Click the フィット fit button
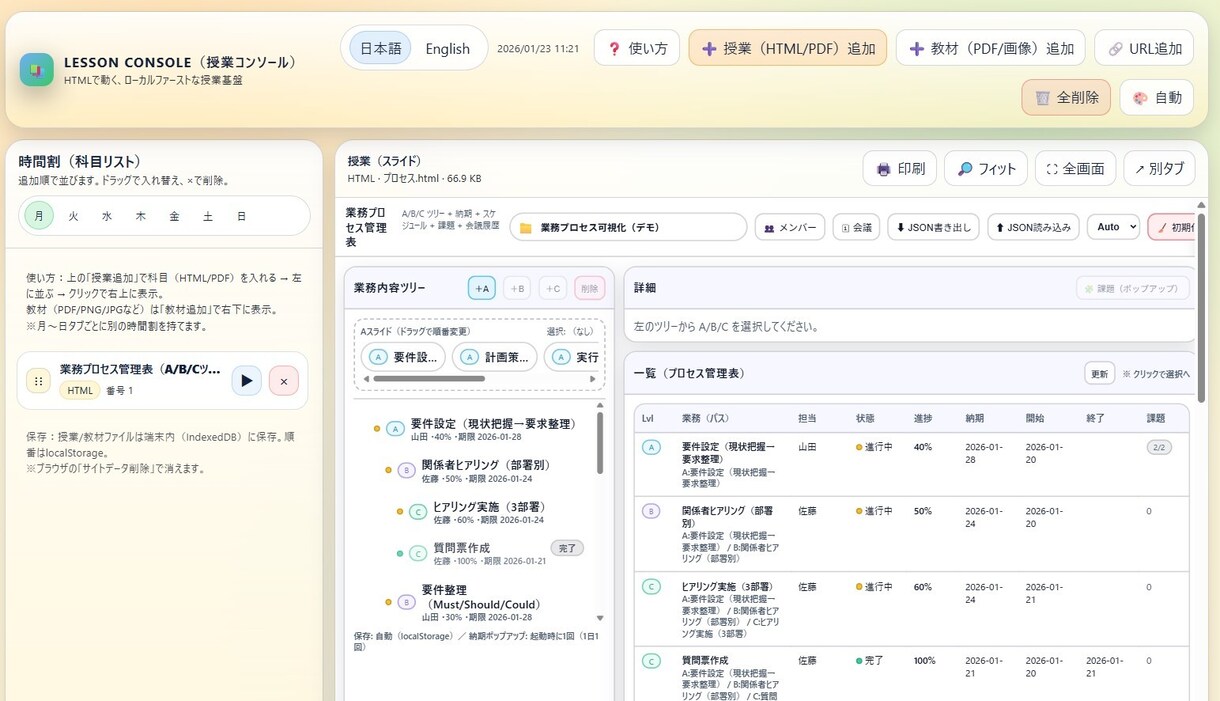The height and width of the screenshot is (701, 1220). [x=986, y=169]
